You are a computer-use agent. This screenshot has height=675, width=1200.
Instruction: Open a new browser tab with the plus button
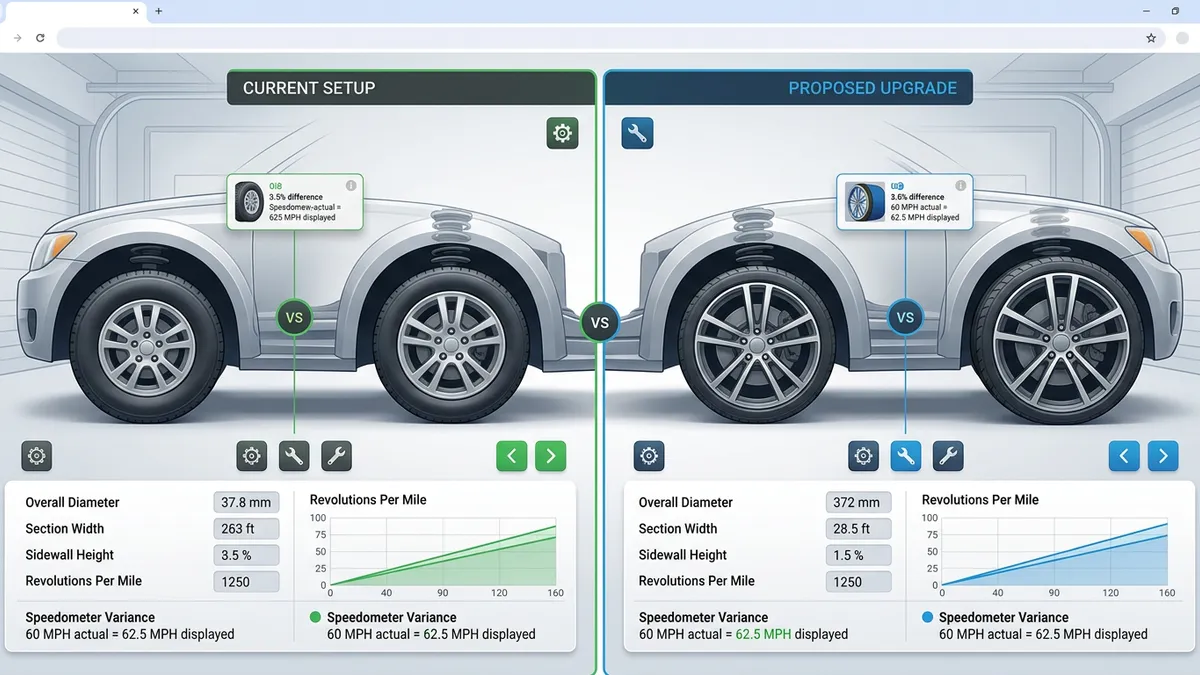(158, 13)
